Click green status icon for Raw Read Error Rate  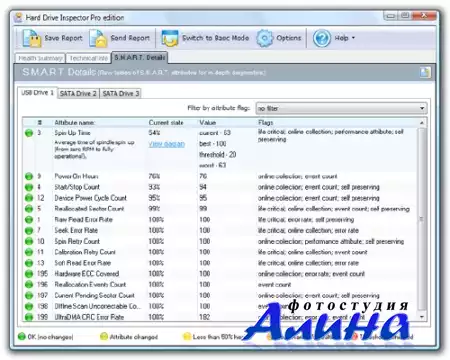pos(29,220)
